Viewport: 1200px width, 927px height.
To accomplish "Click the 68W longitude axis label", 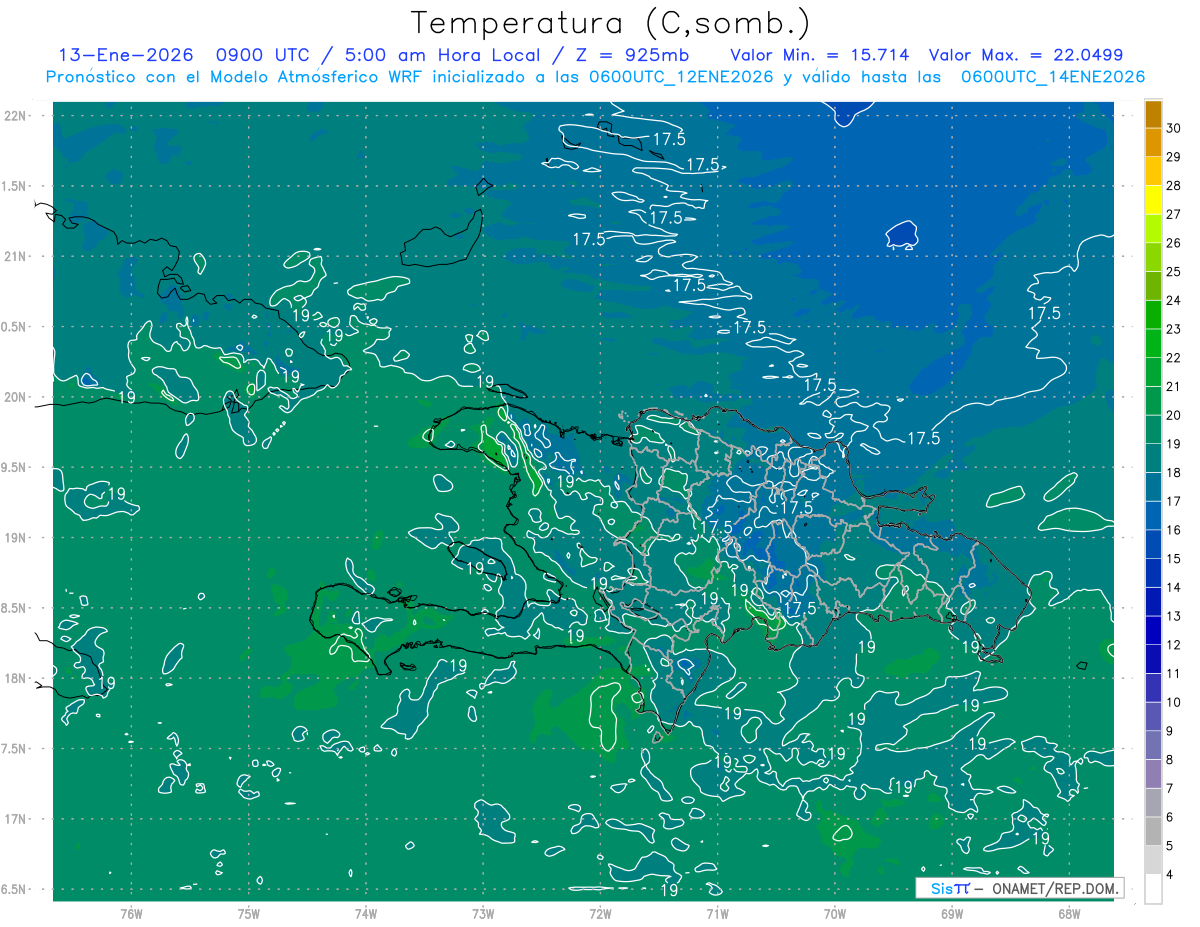I will [x=1069, y=912].
